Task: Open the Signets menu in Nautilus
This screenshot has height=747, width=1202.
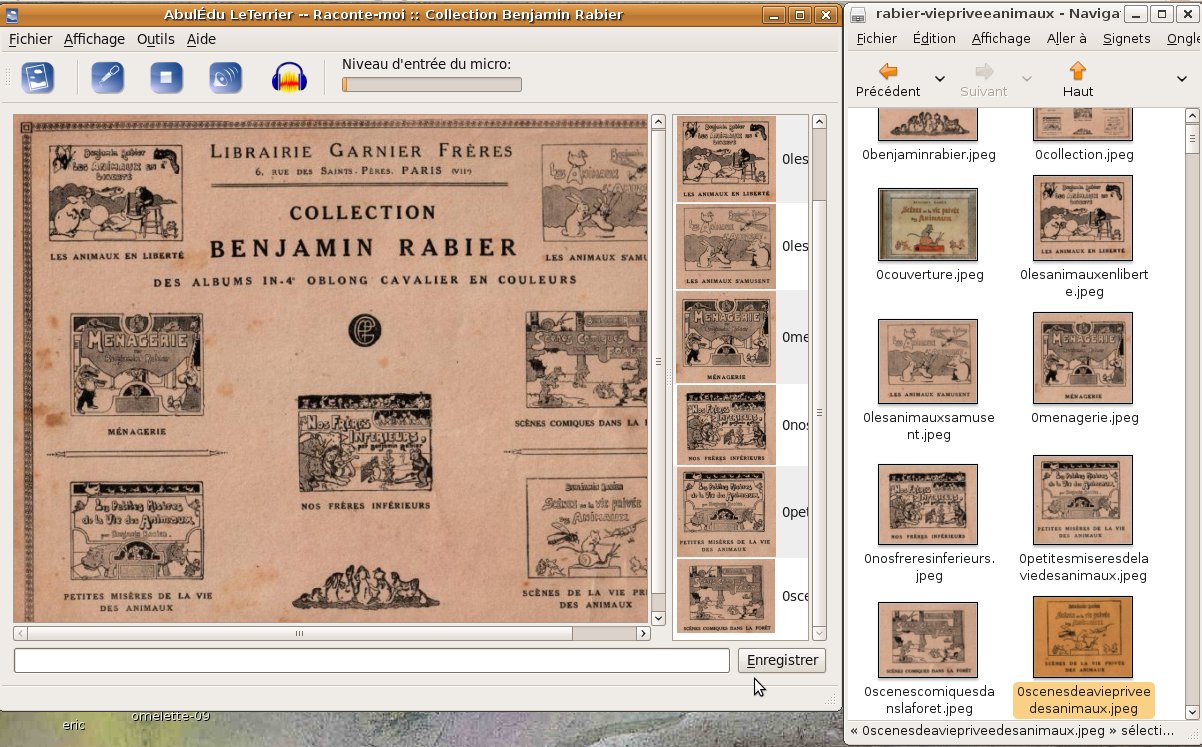Action: [1126, 38]
